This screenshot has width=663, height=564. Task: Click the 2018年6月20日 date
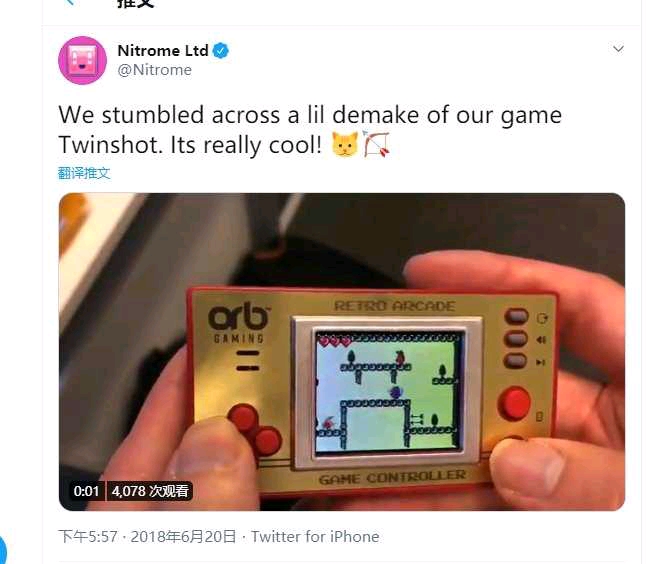(x=183, y=537)
